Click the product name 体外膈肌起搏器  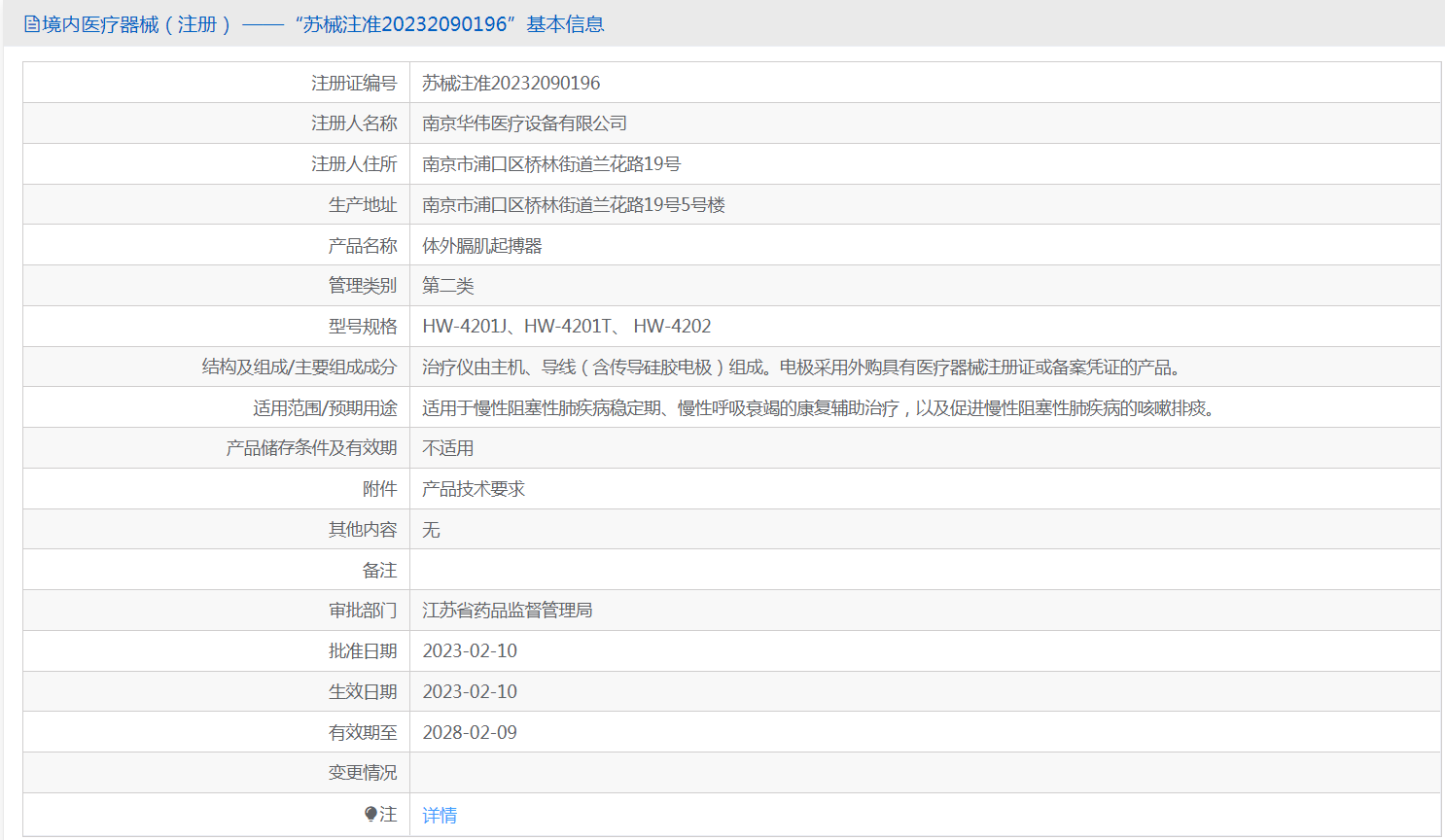tap(482, 246)
